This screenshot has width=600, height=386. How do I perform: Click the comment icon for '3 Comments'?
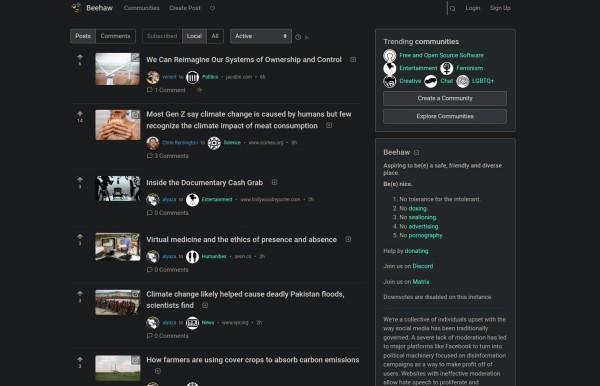pyautogui.click(x=150, y=156)
